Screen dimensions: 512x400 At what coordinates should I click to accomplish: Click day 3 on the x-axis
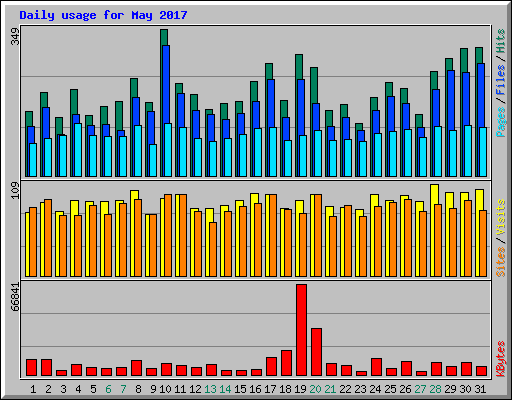pyautogui.click(x=63, y=389)
